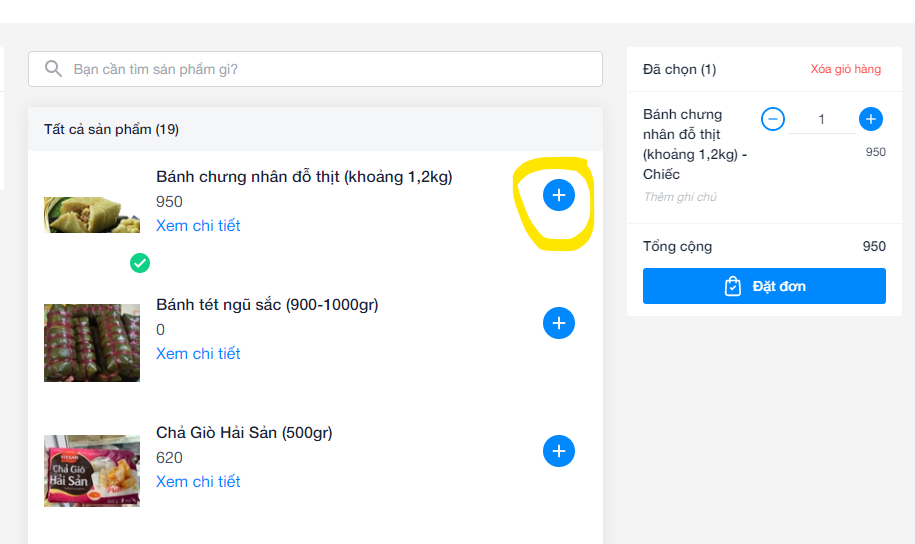Click the green selected checkmark badge
The width and height of the screenshot is (915, 544).
click(x=140, y=263)
